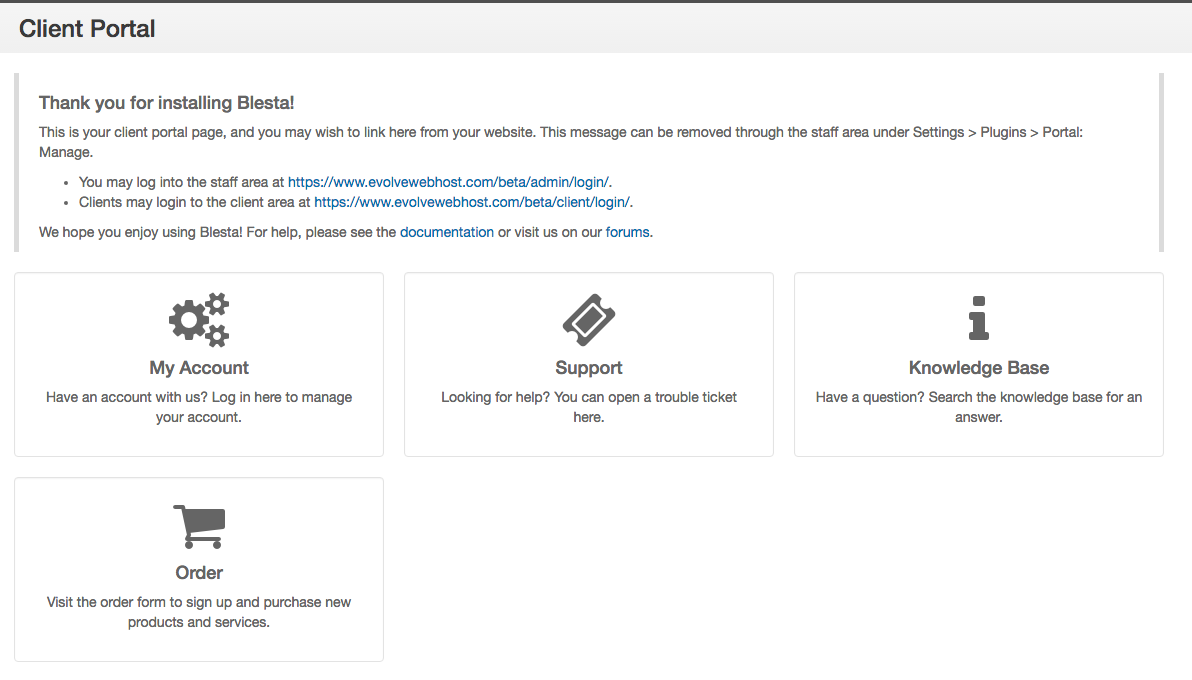This screenshot has height=680, width=1192.
Task: Click the 'This is your client portal page' paragraph
Action: tap(561, 142)
